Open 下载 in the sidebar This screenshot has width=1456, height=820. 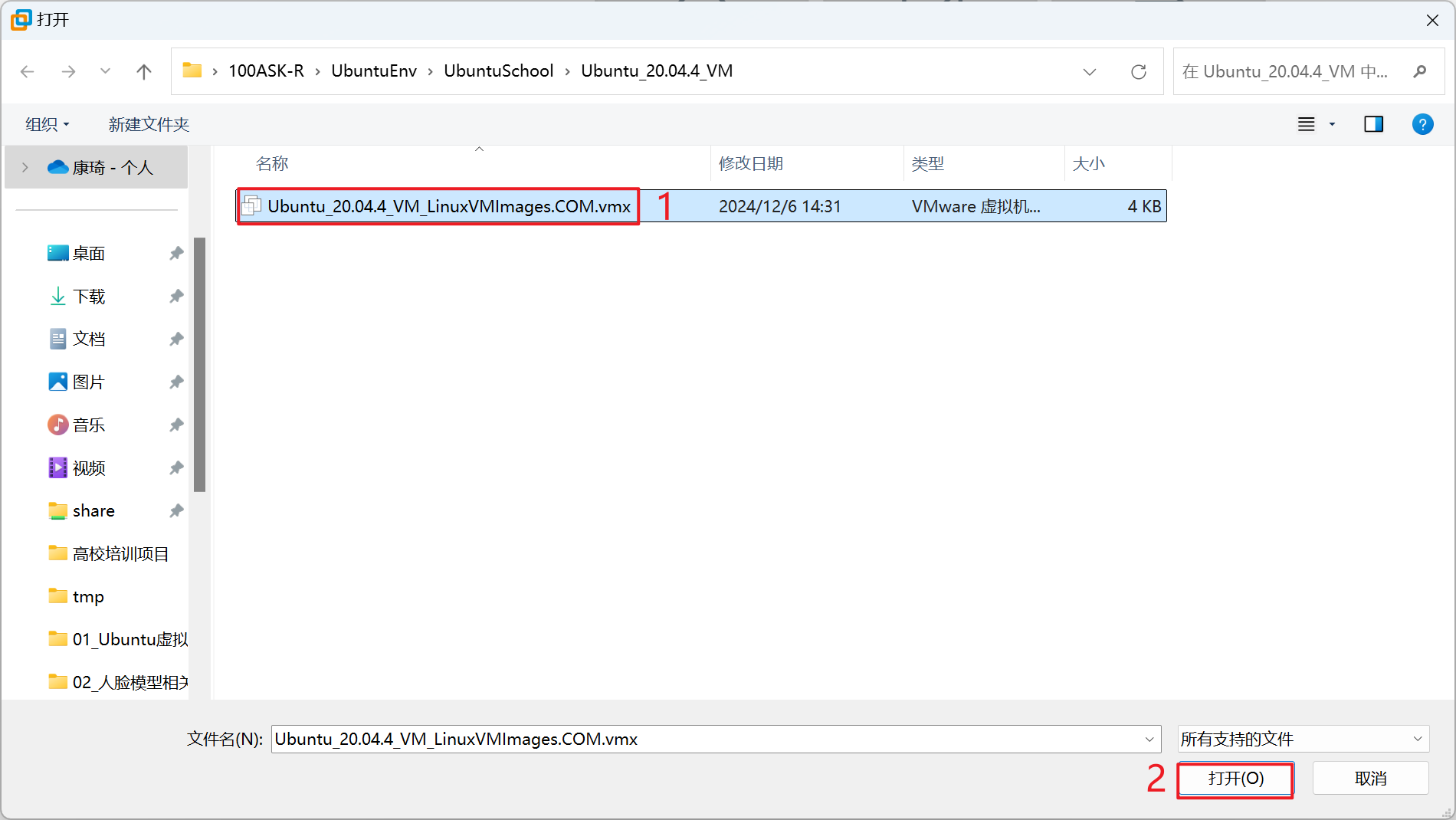tap(89, 296)
